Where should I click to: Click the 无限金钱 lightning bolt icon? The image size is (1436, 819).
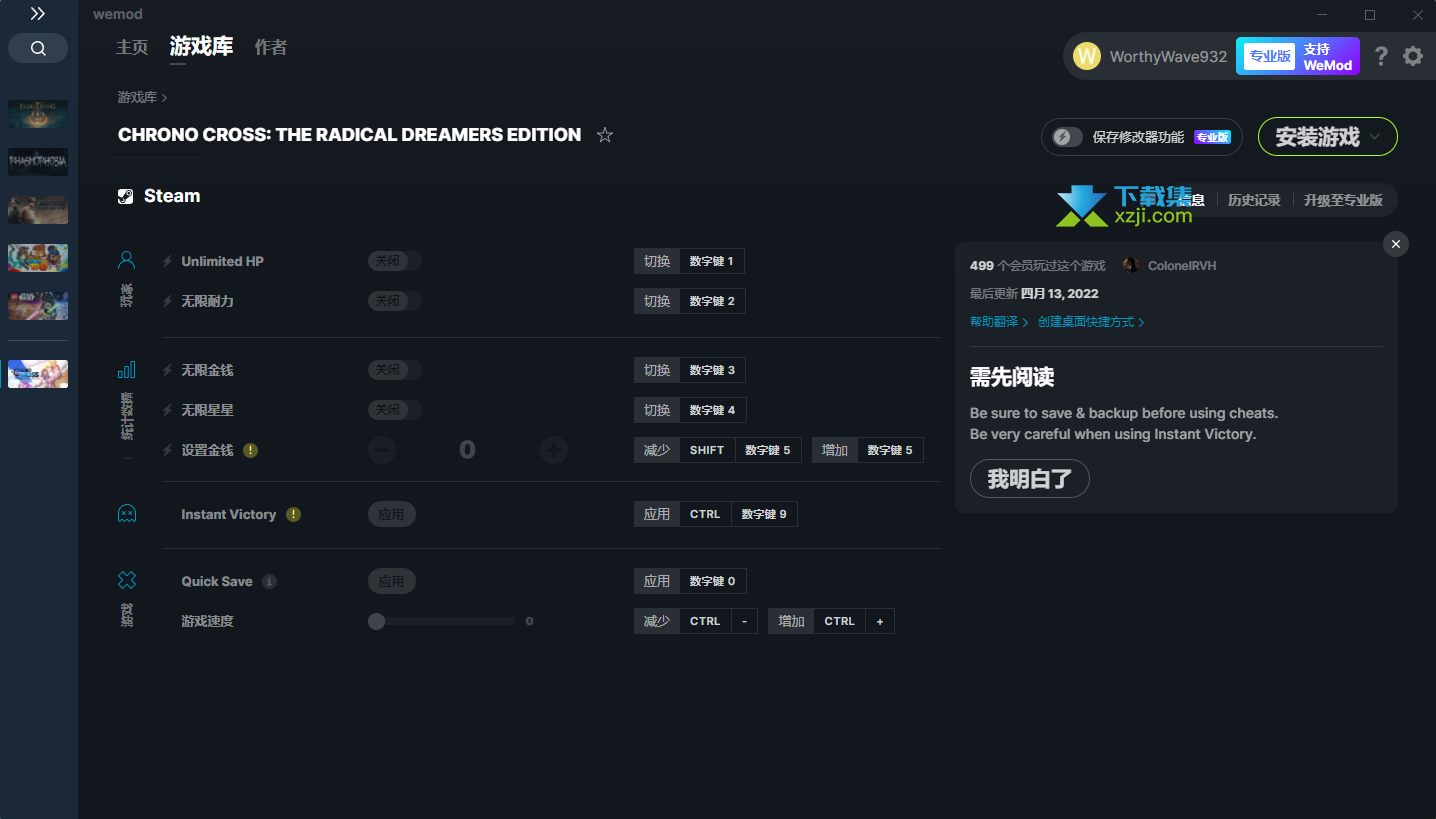pyautogui.click(x=168, y=370)
